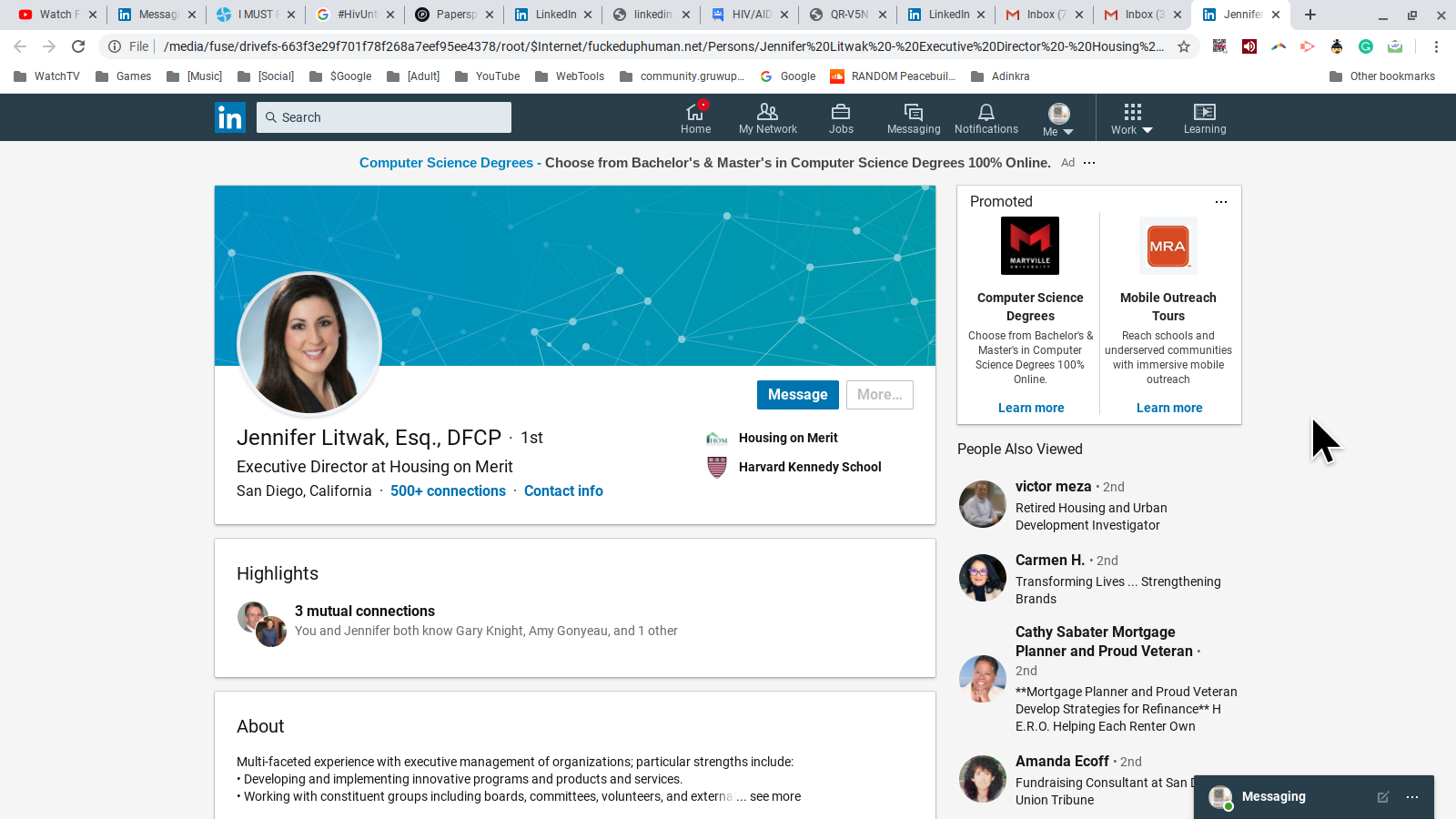Bookmark this page with star icon
Screen dimensions: 1456x819
pos(1184,46)
